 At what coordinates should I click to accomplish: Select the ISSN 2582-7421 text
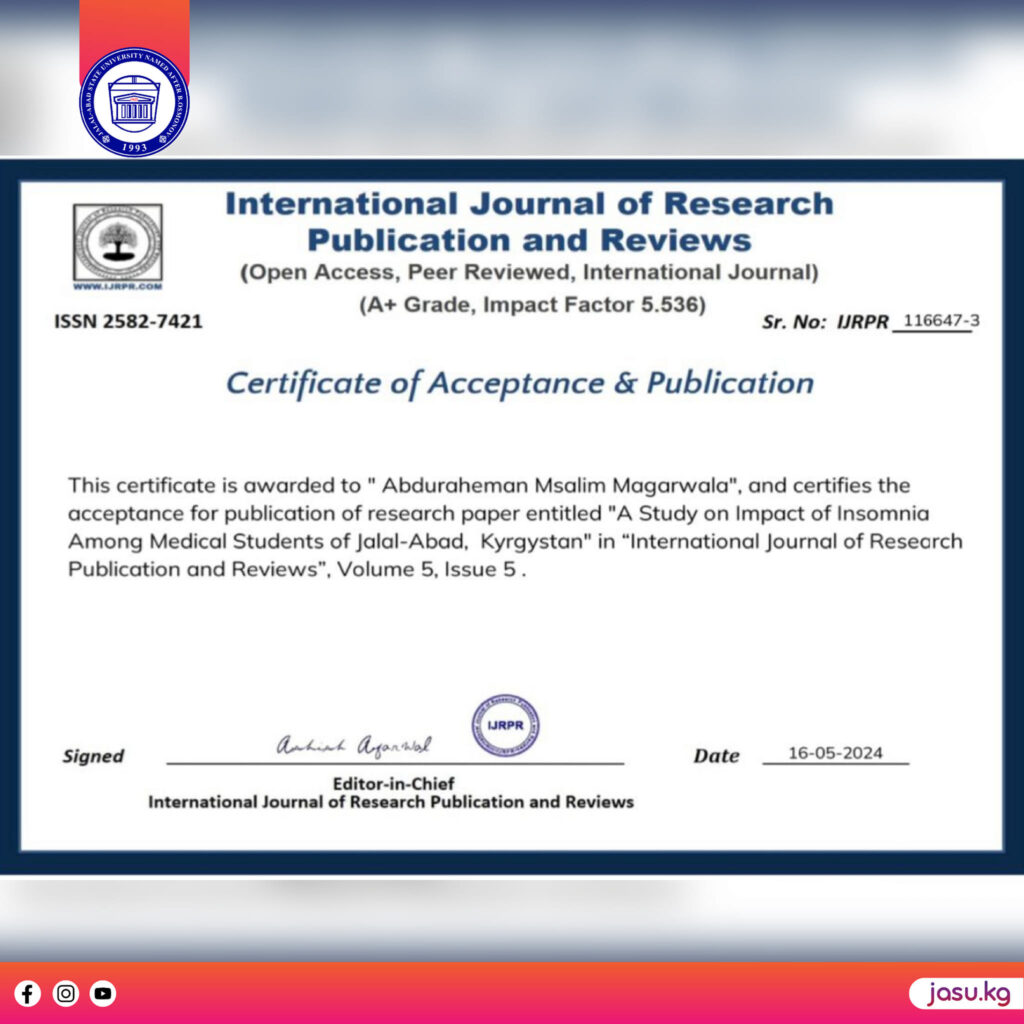tap(128, 321)
